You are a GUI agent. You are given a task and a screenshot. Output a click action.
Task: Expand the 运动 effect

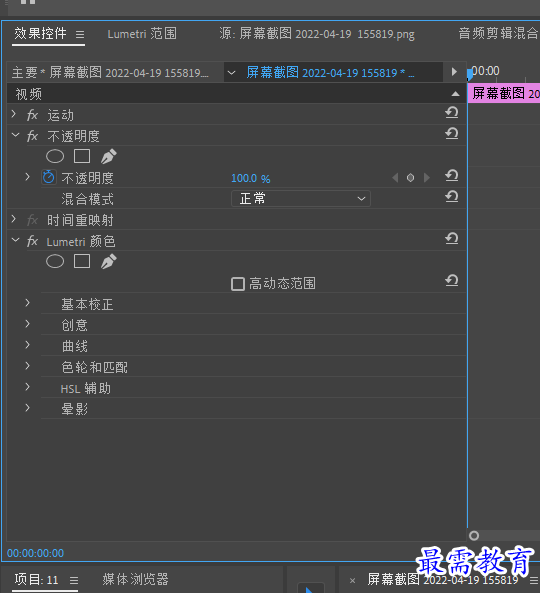point(14,114)
